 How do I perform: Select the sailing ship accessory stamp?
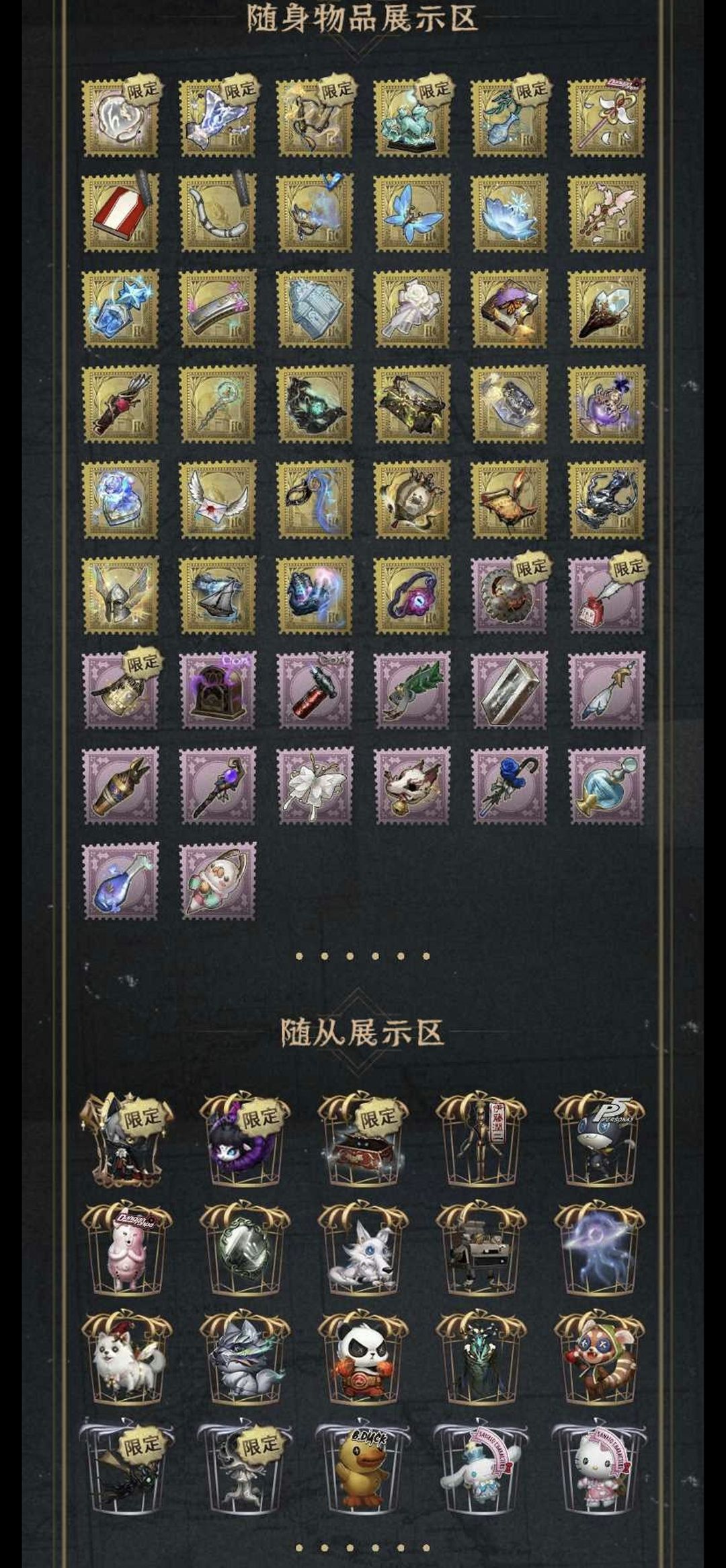(218, 595)
